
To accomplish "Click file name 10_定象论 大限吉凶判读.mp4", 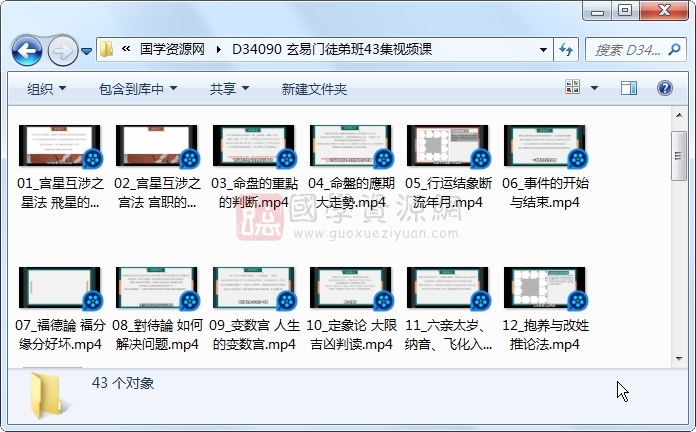I will coord(351,335).
